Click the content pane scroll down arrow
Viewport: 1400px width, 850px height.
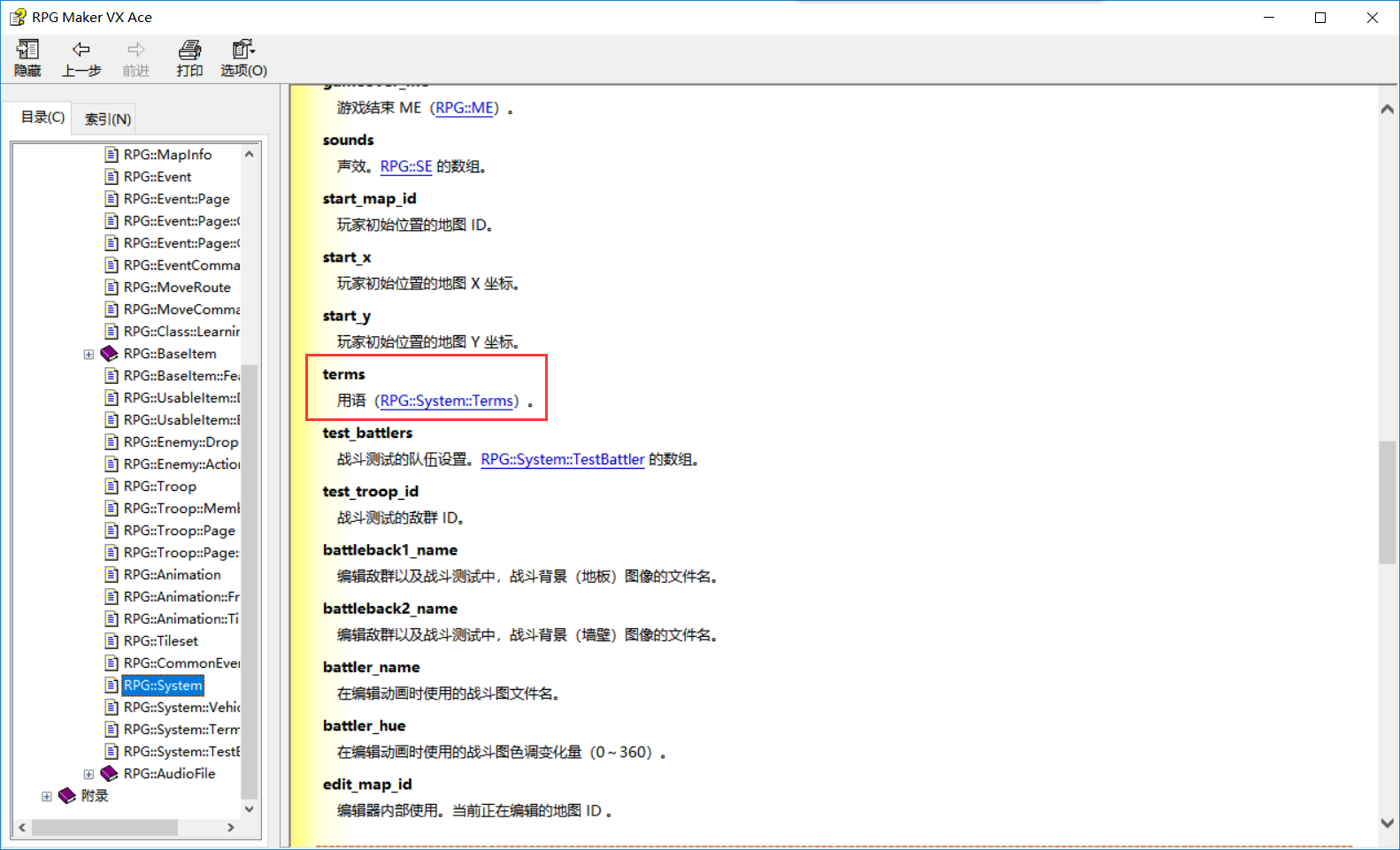1388,823
